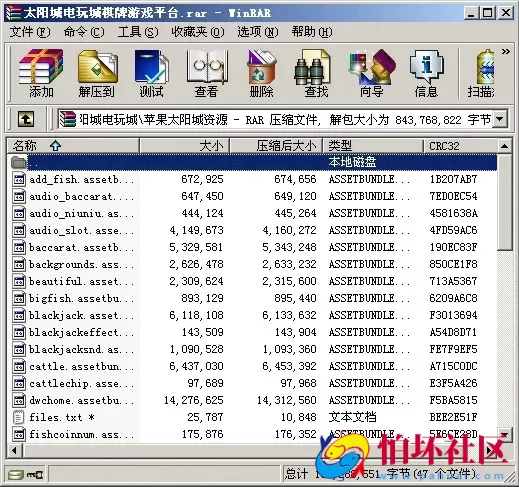The height and width of the screenshot is (487, 519).
Task: Open the archive path dropdown arrow
Action: click(500, 119)
